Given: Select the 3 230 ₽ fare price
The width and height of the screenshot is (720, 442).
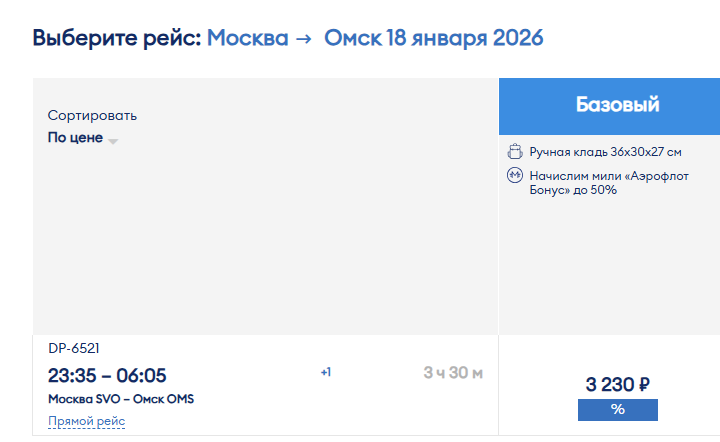Looking at the screenshot, I should (618, 384).
